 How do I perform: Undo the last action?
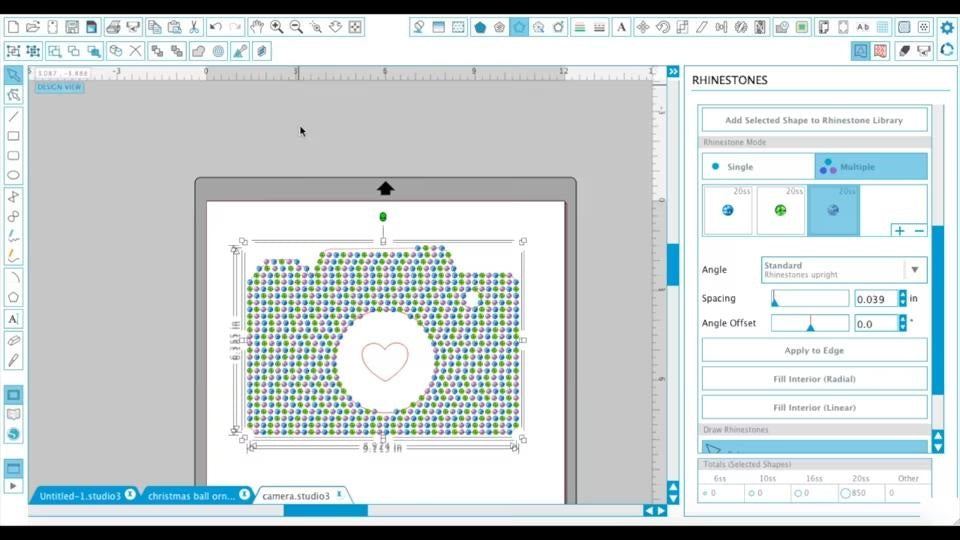(216, 27)
